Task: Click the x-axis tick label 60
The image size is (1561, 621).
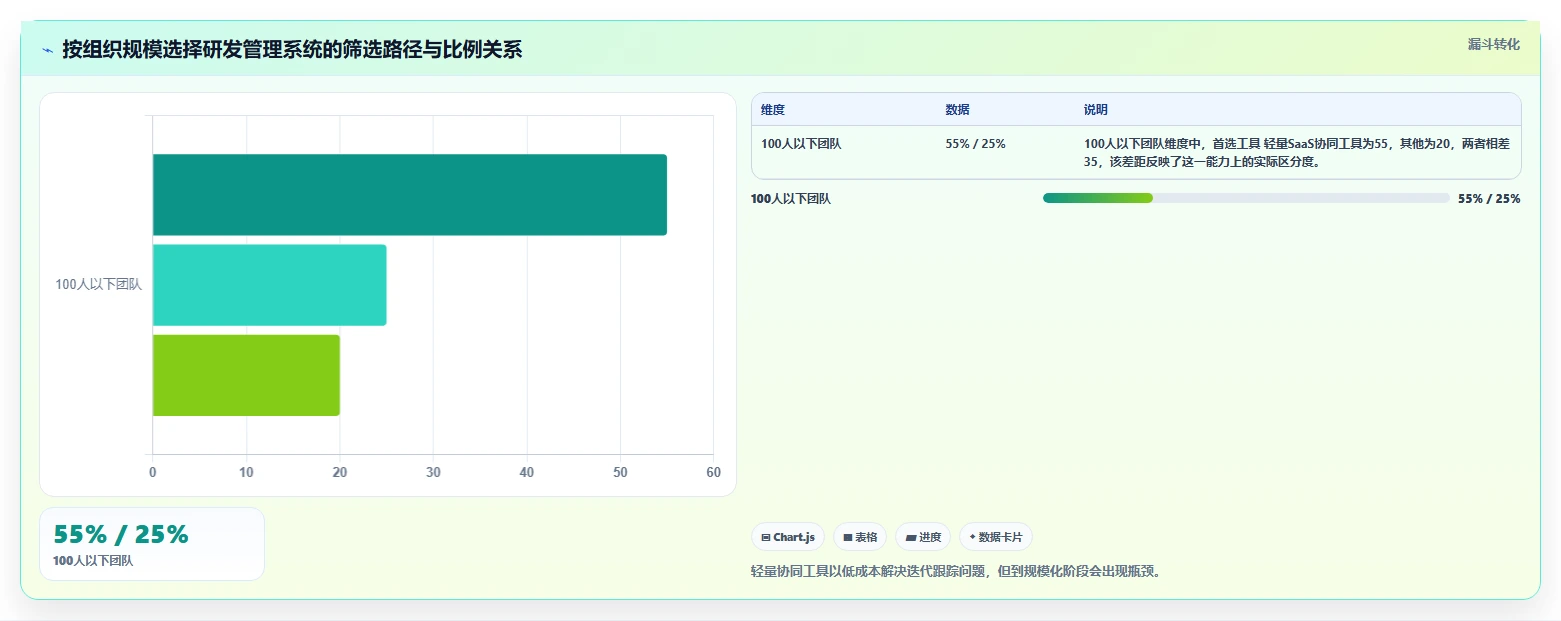Action: coord(713,472)
